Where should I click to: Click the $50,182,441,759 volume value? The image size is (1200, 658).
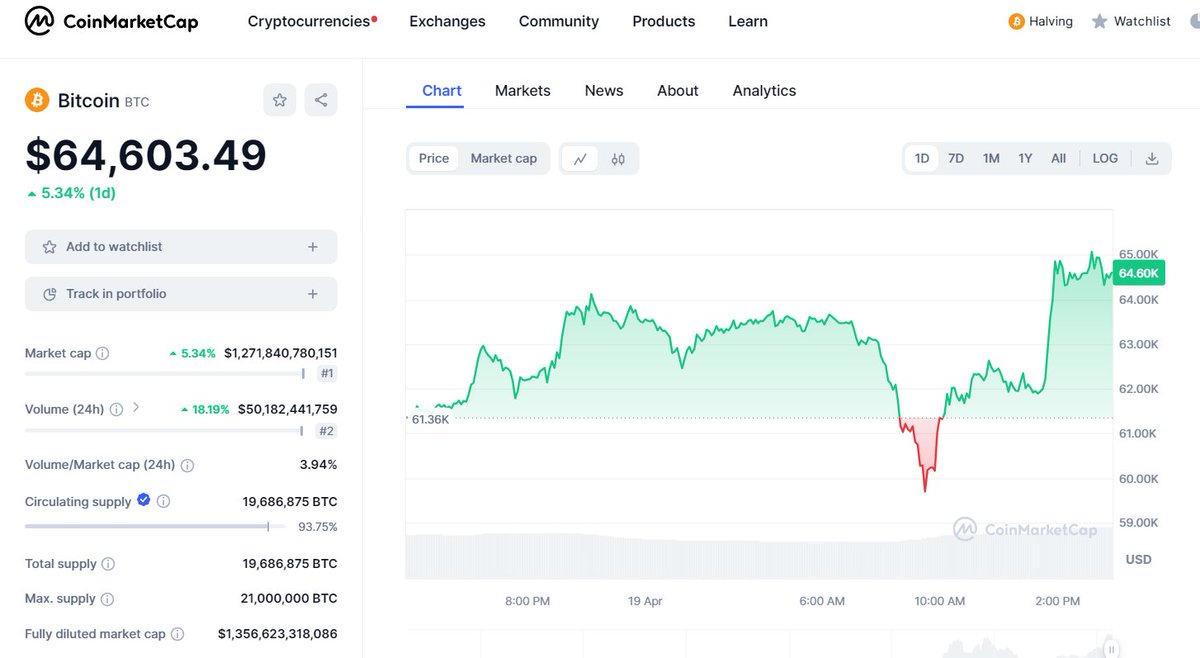coord(288,409)
